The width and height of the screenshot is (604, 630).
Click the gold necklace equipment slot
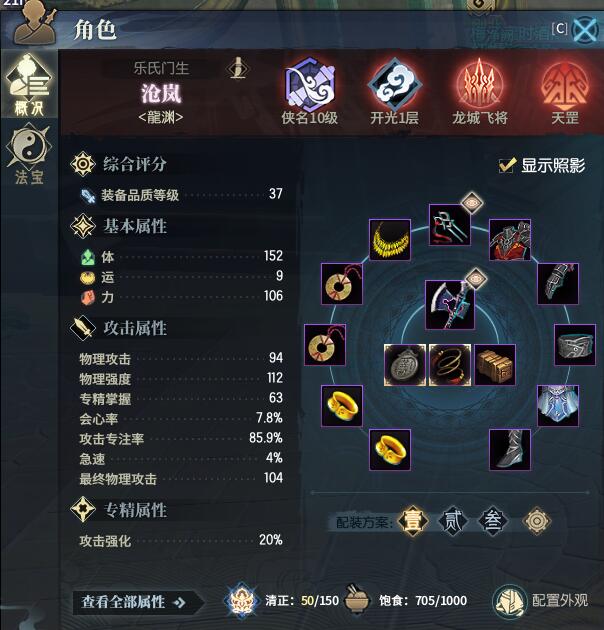tap(390, 239)
